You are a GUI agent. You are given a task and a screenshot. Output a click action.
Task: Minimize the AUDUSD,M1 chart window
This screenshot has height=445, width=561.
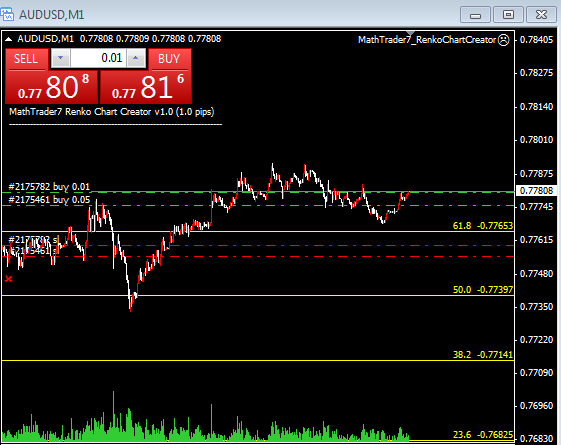[x=475, y=15]
